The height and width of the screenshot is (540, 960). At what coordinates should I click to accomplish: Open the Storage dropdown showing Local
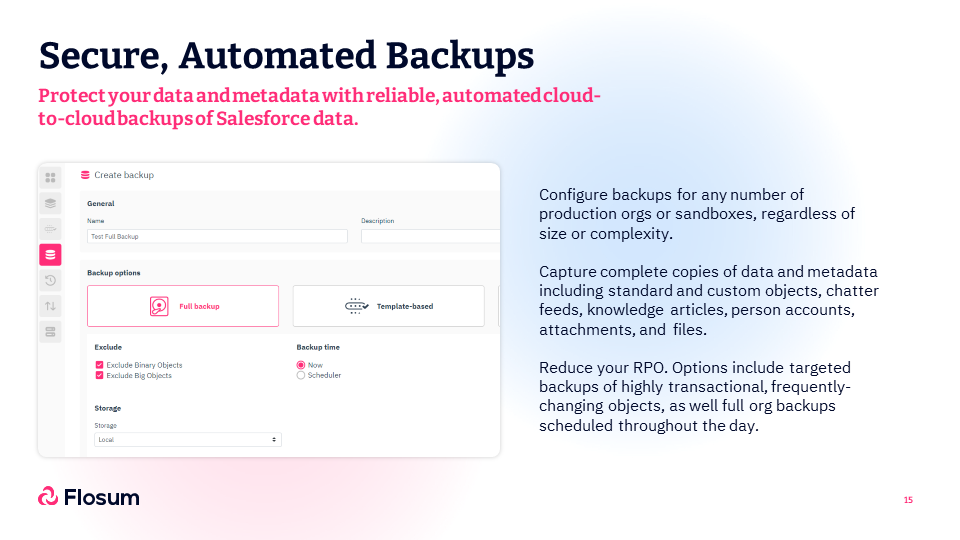point(188,440)
